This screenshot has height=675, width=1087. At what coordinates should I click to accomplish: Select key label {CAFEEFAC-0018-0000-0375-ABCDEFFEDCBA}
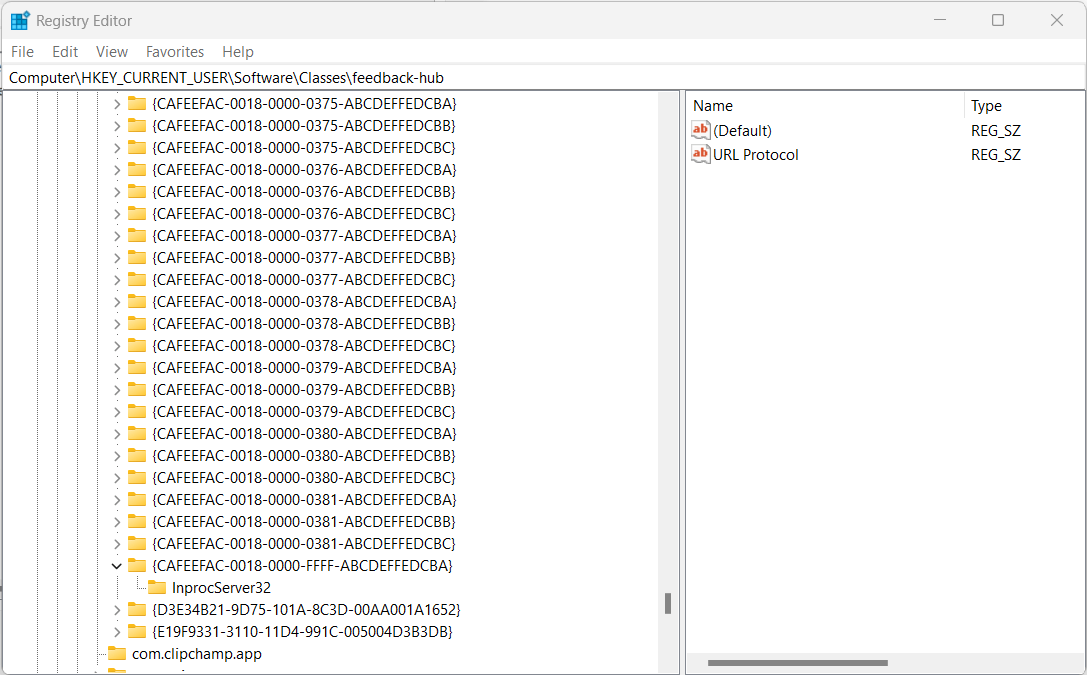coord(304,104)
